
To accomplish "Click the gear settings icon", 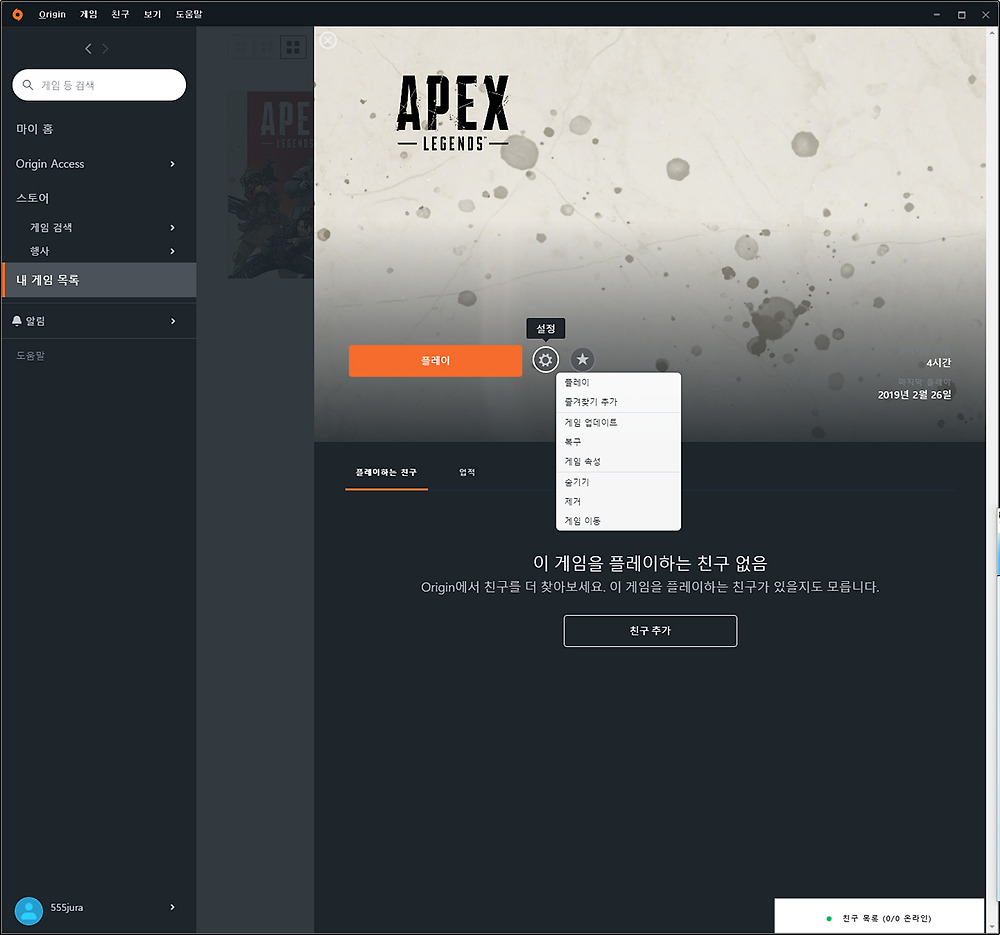I will coord(545,360).
